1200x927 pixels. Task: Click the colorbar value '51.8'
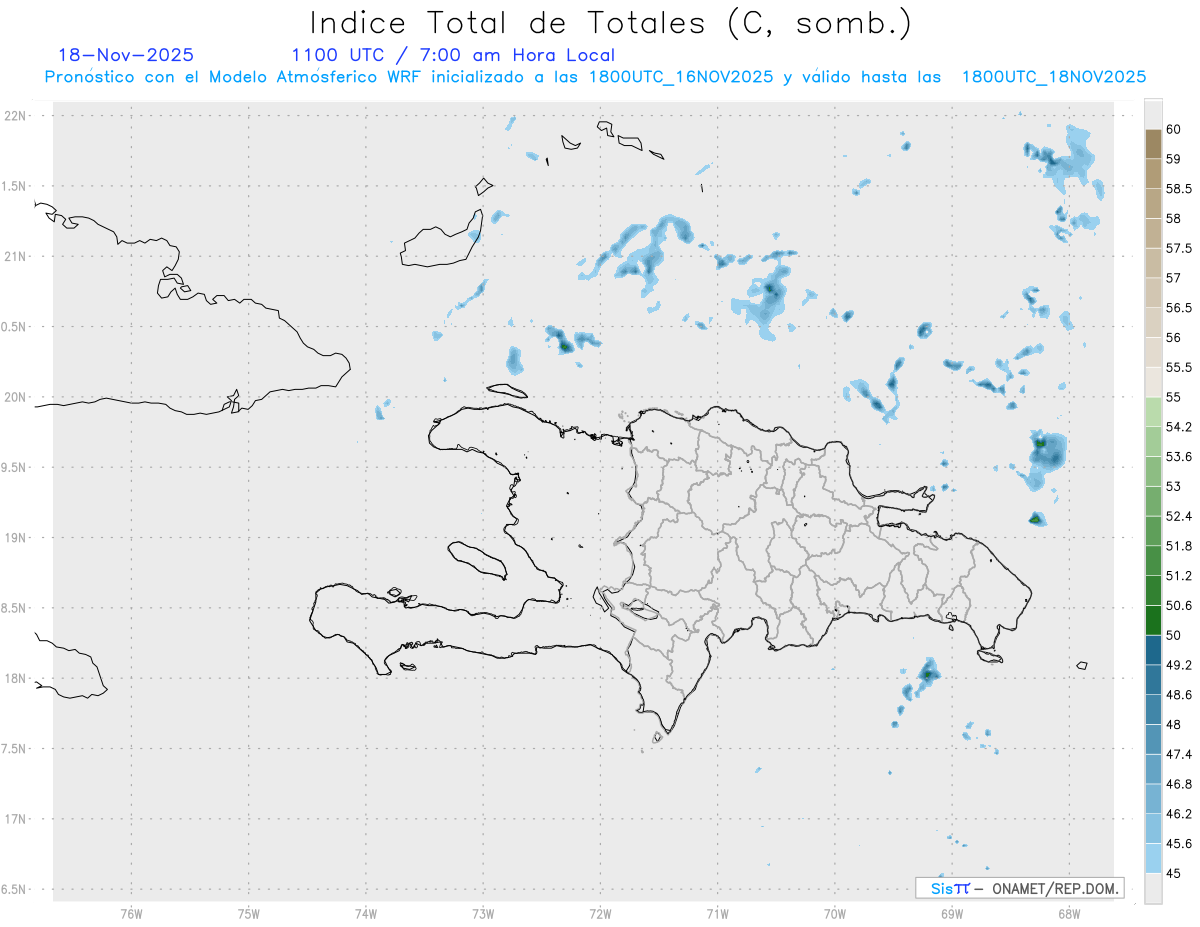[1179, 546]
